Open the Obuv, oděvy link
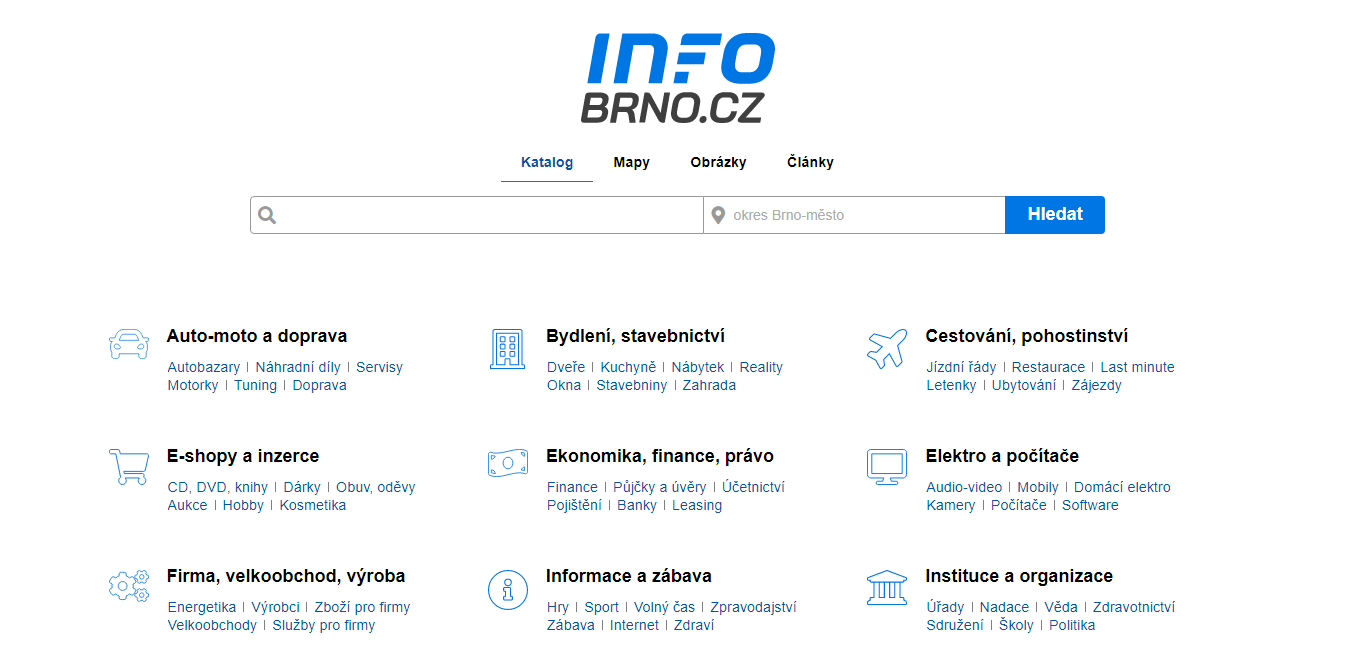 [376, 487]
